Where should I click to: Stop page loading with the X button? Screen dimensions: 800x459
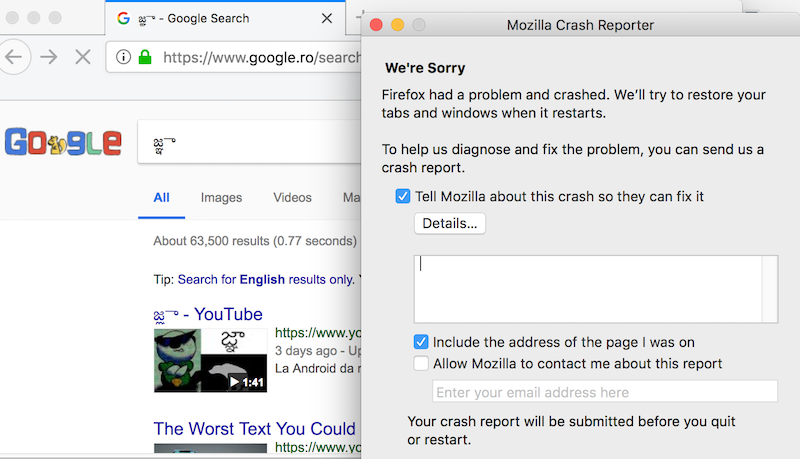[83, 57]
